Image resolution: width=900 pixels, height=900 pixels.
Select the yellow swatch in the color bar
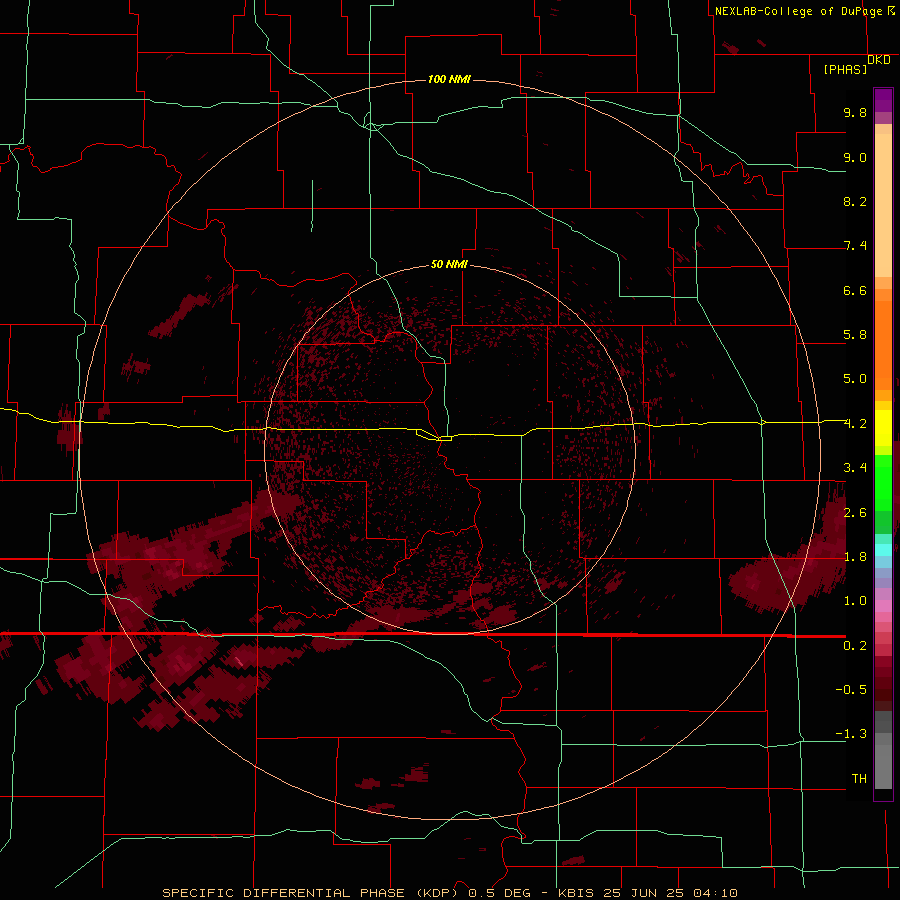[883, 428]
